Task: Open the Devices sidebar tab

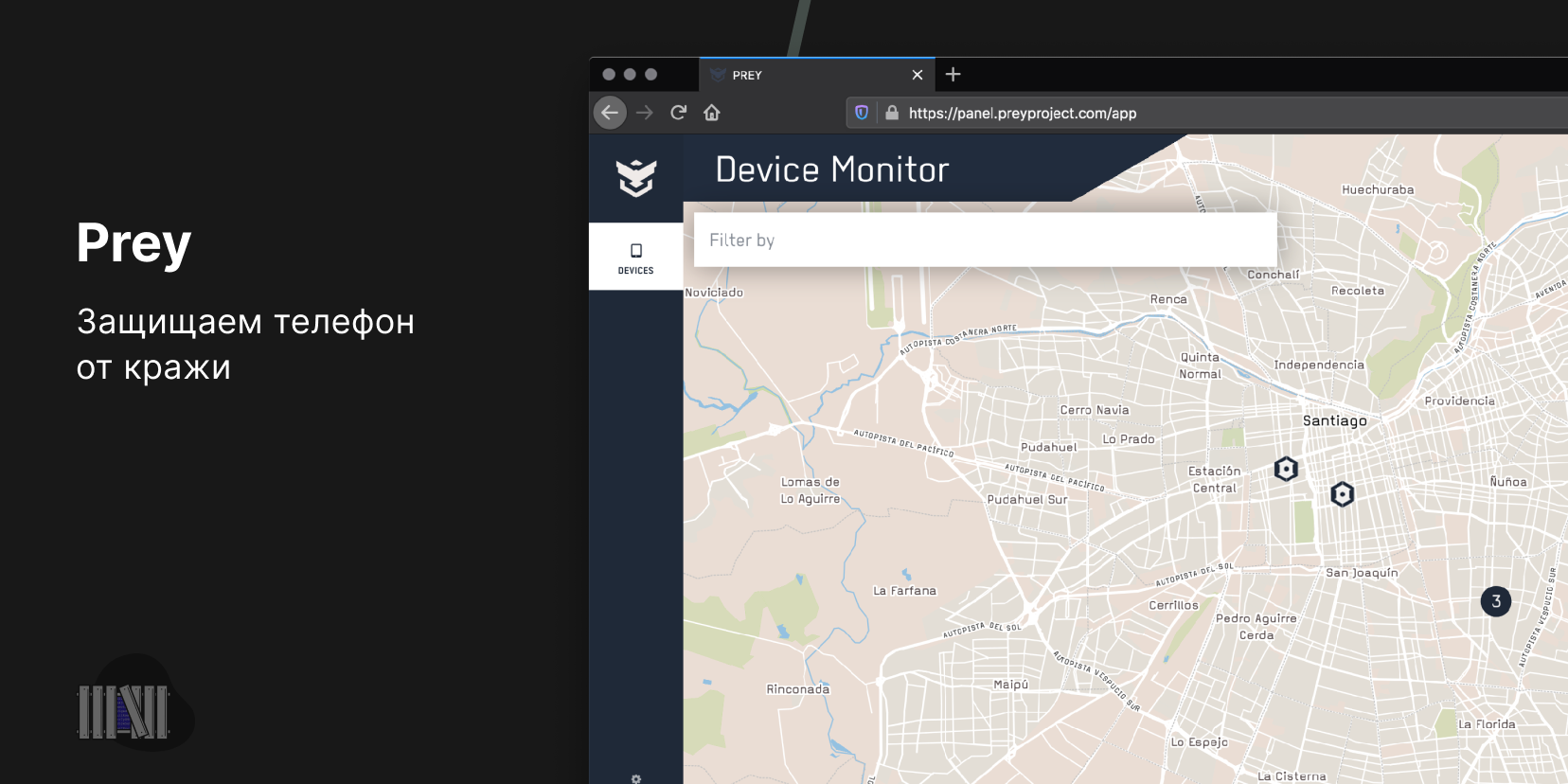Action: tap(636, 257)
